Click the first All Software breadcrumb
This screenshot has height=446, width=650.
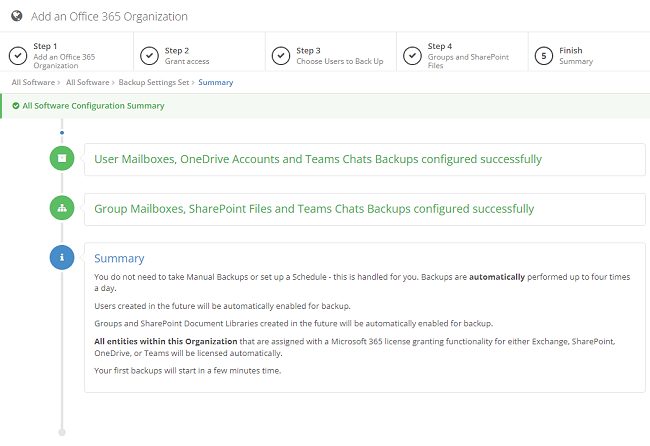pos(33,82)
